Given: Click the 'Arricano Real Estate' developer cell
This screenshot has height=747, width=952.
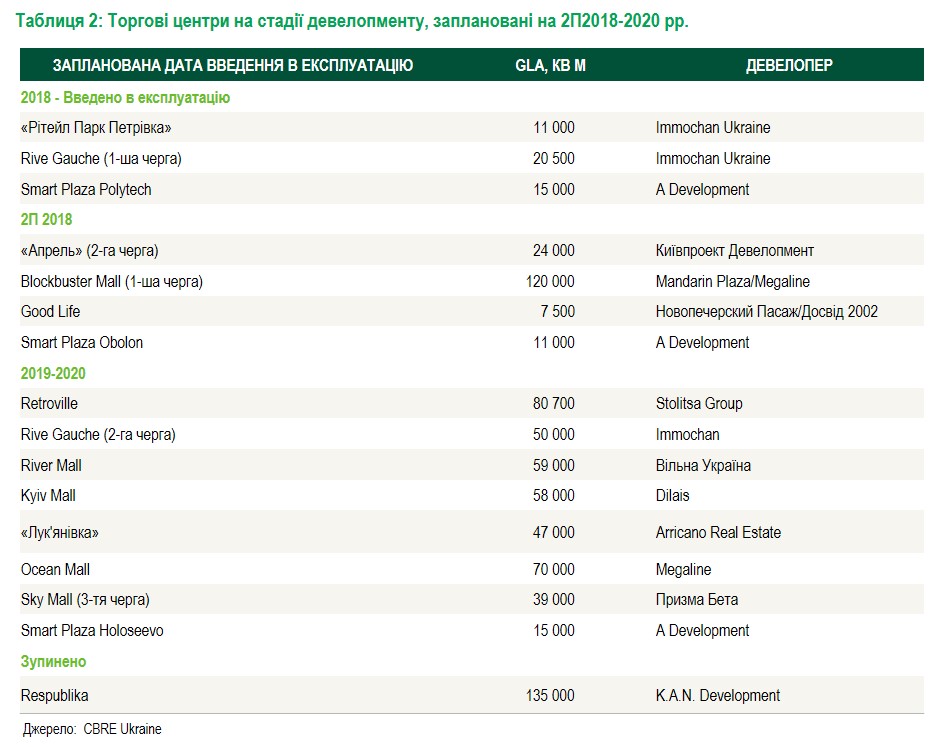Looking at the screenshot, I should (718, 533).
